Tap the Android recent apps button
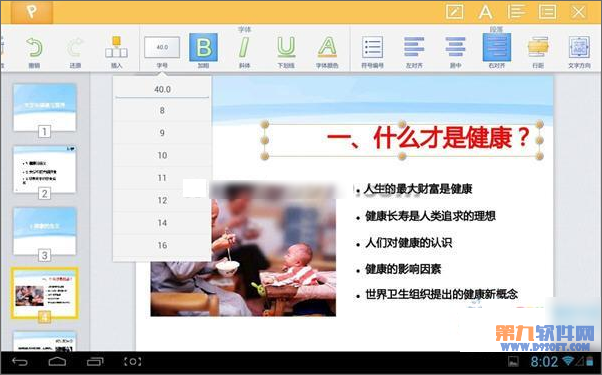 pos(95,362)
